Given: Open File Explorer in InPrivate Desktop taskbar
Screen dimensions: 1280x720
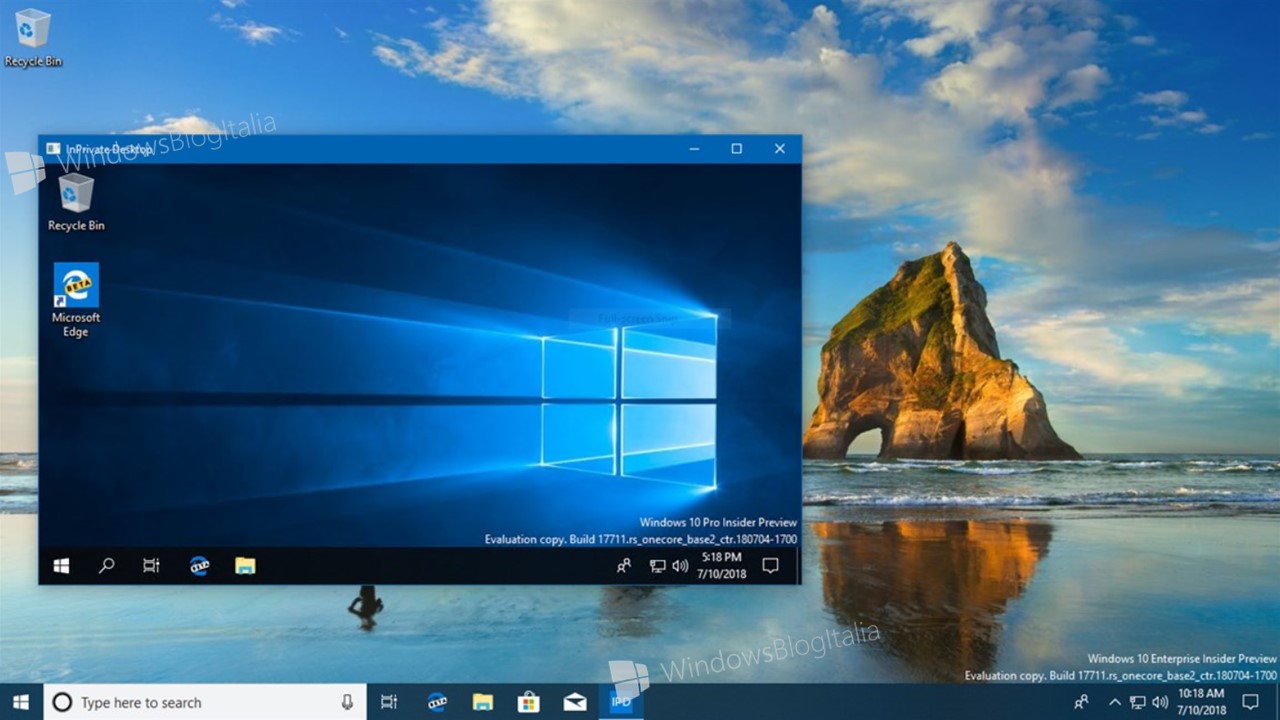Looking at the screenshot, I should click(245, 566).
